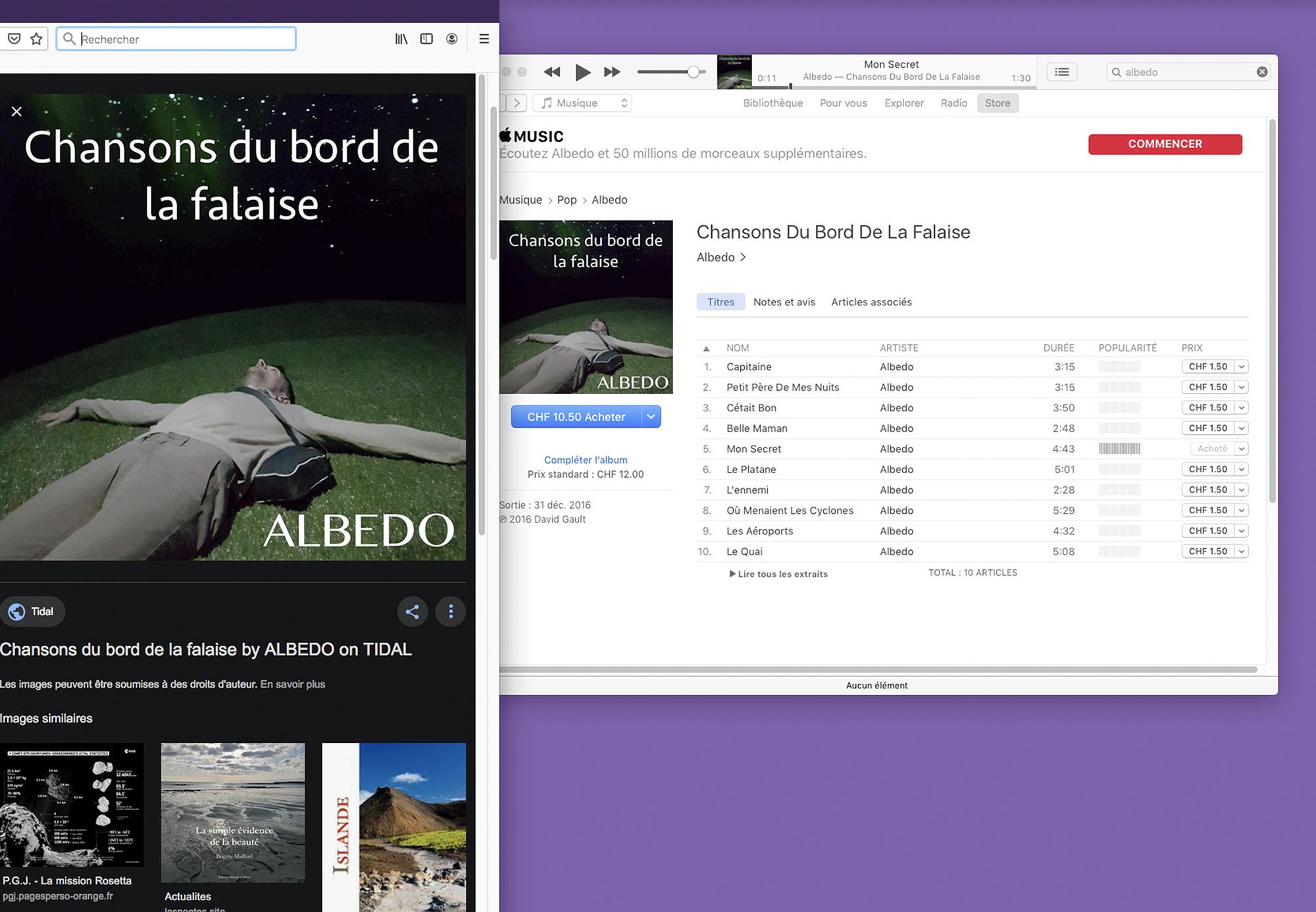Open Firefox hamburger menu
1316x912 pixels.
[x=484, y=39]
